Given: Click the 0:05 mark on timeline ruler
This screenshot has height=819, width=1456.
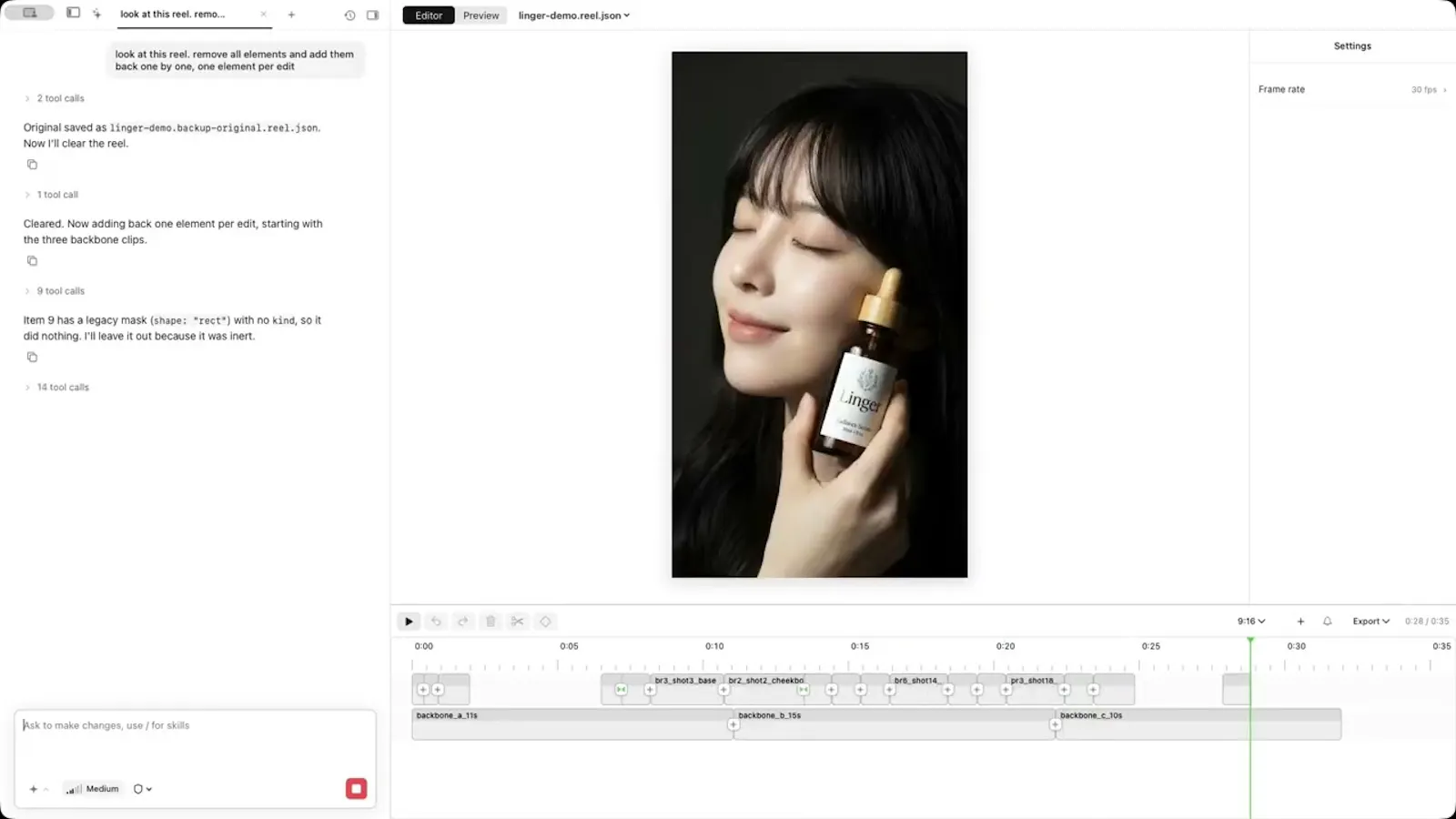Looking at the screenshot, I should (569, 646).
